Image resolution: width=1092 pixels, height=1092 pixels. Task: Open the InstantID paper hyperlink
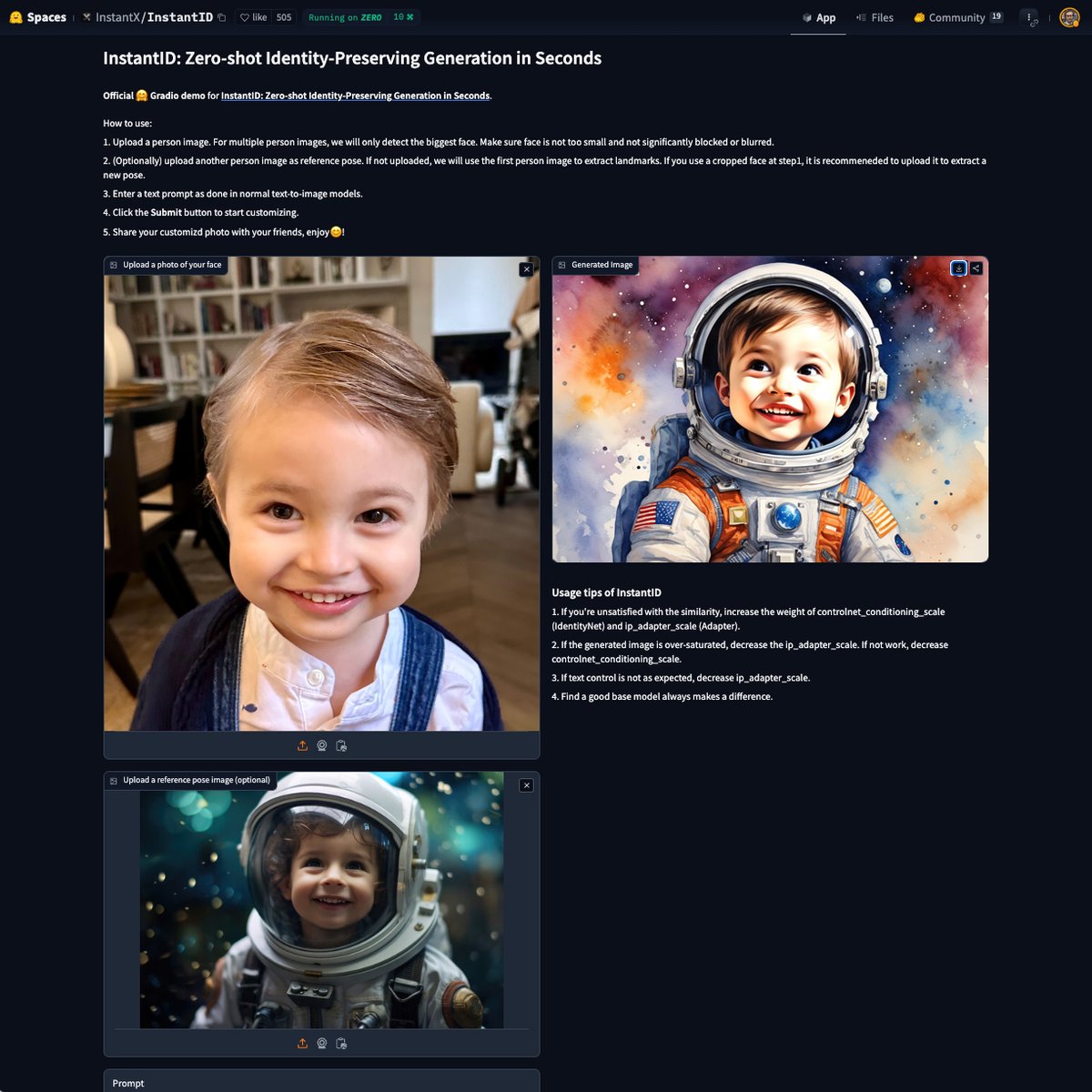pos(355,96)
